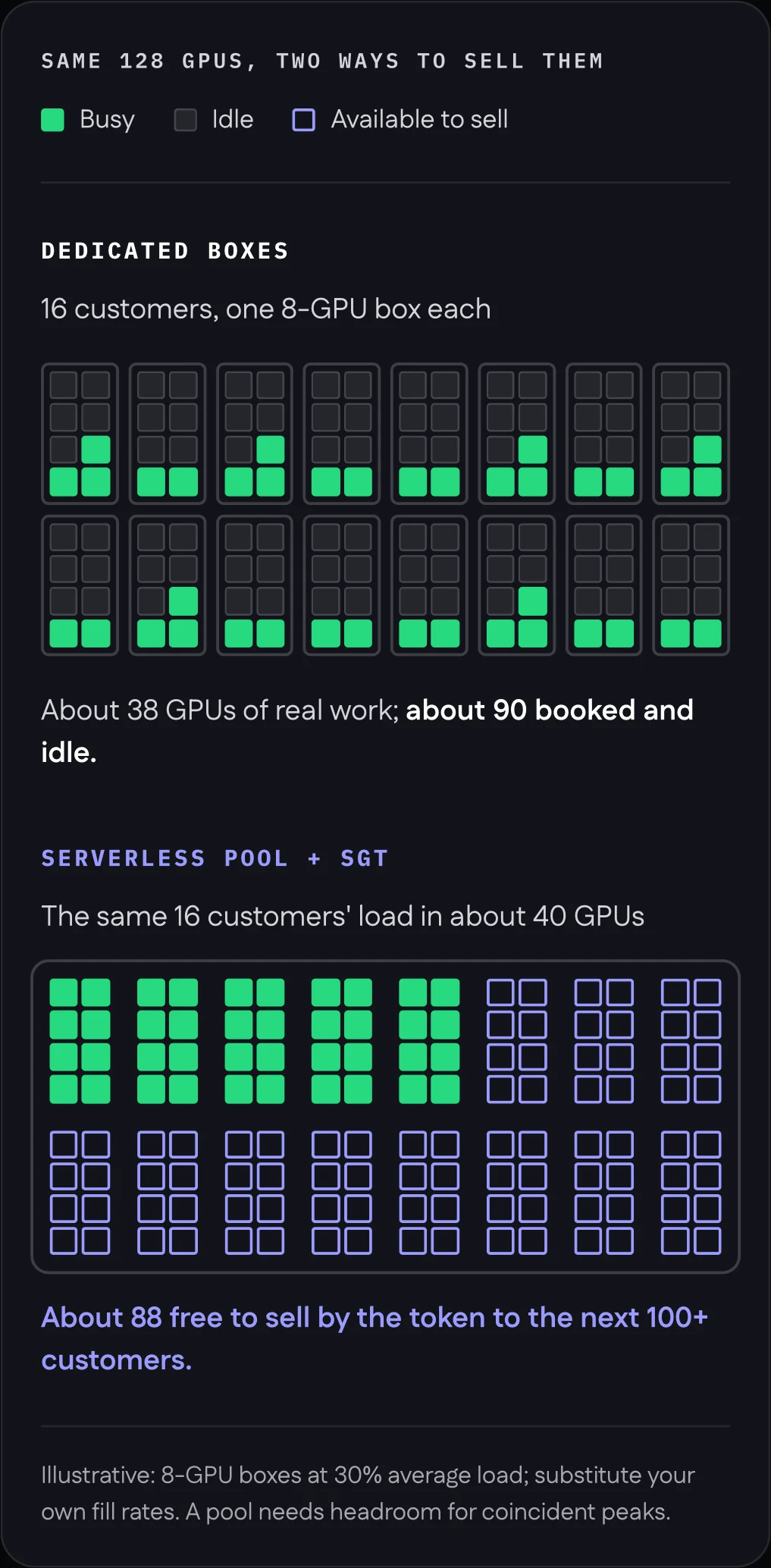Click the first dedicated 8-GPU box in the top row
The height and width of the screenshot is (1568, 771).
point(80,434)
